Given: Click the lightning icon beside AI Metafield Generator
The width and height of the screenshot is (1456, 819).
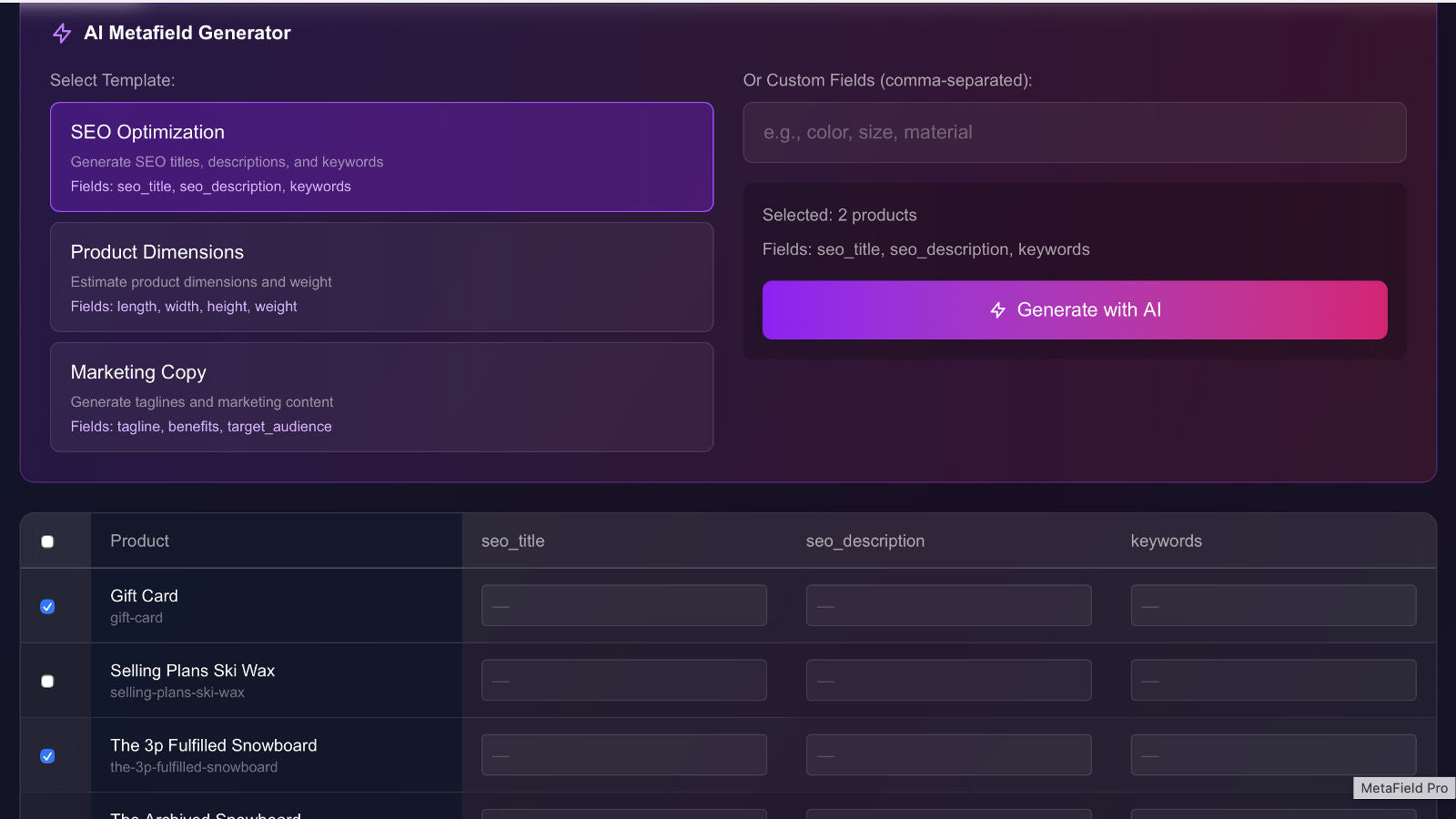Looking at the screenshot, I should [61, 33].
